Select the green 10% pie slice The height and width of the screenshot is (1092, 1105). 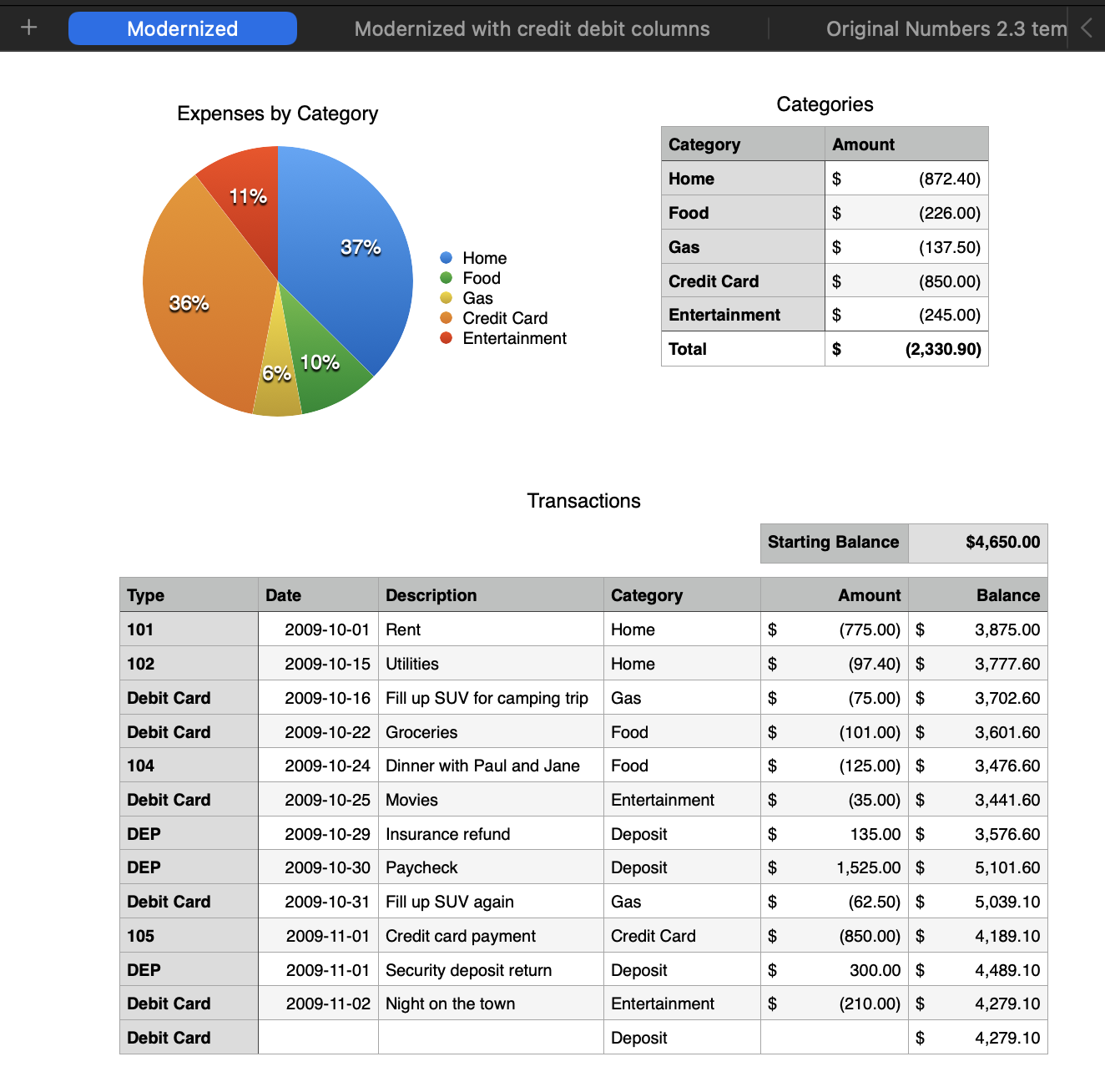click(321, 363)
